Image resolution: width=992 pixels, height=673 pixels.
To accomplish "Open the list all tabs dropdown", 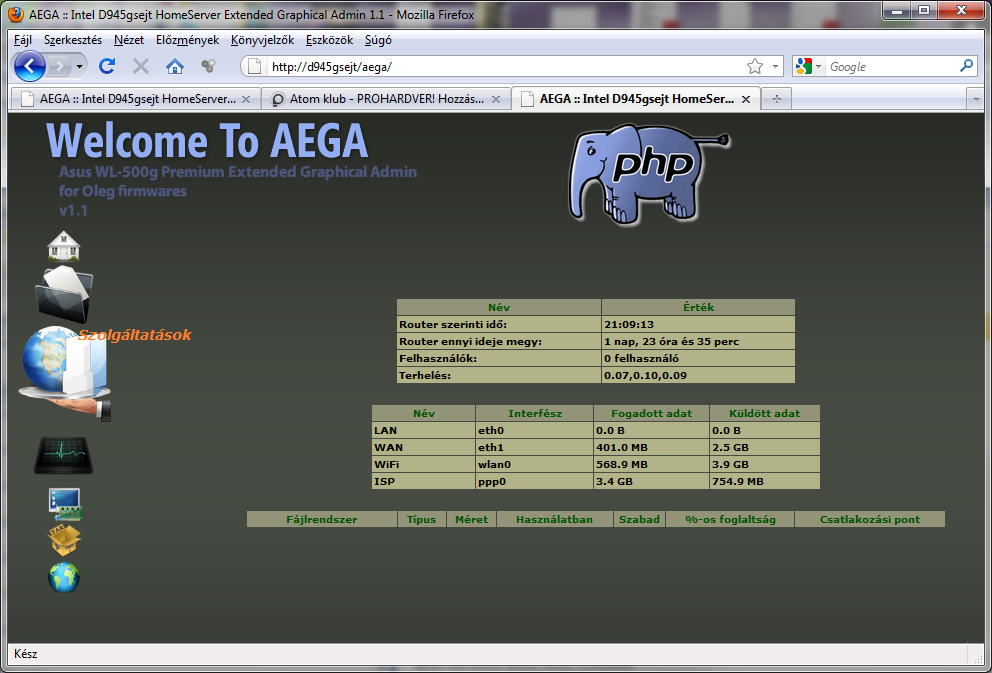I will pos(975,99).
